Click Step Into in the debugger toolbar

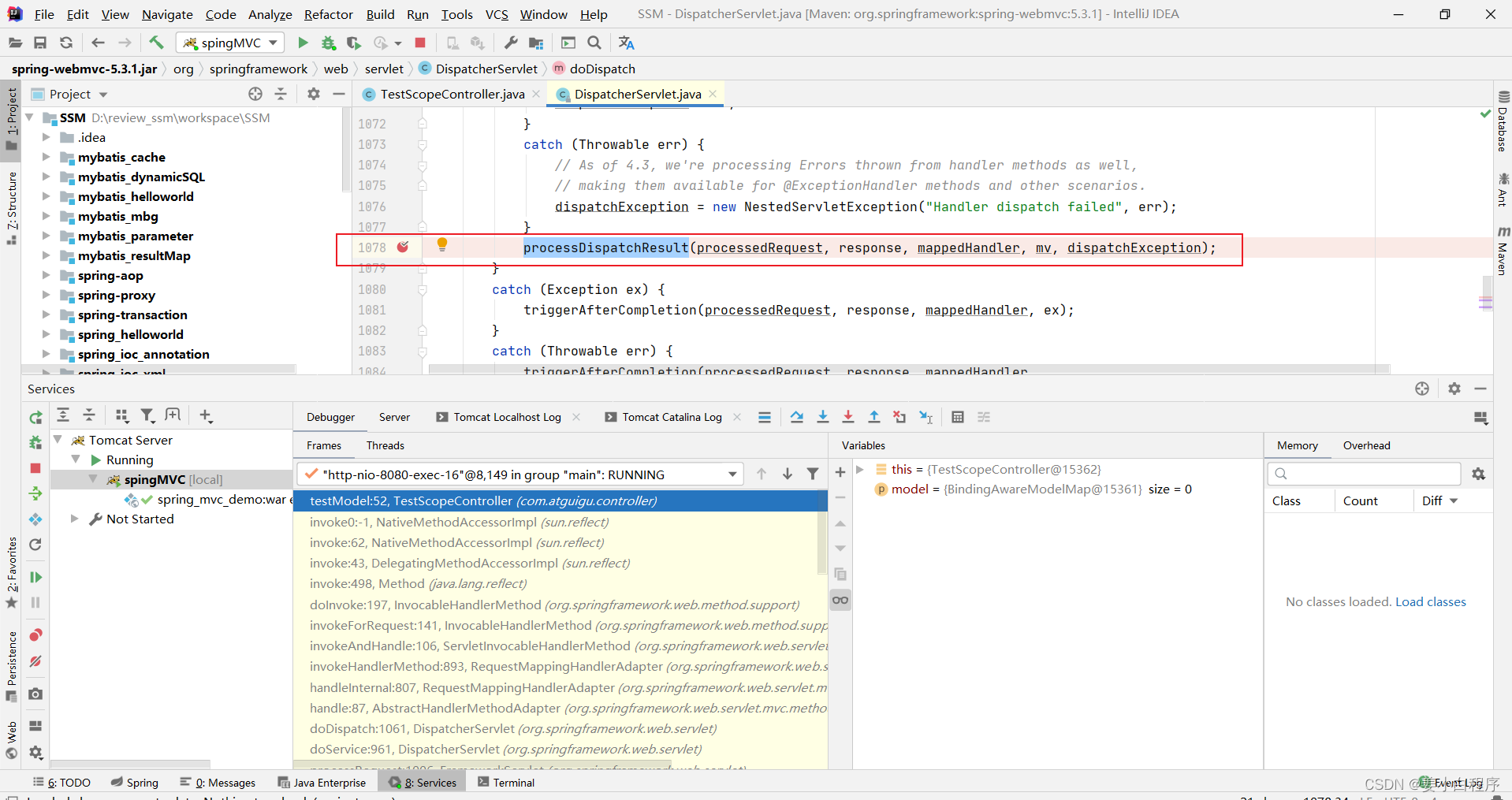coord(823,417)
